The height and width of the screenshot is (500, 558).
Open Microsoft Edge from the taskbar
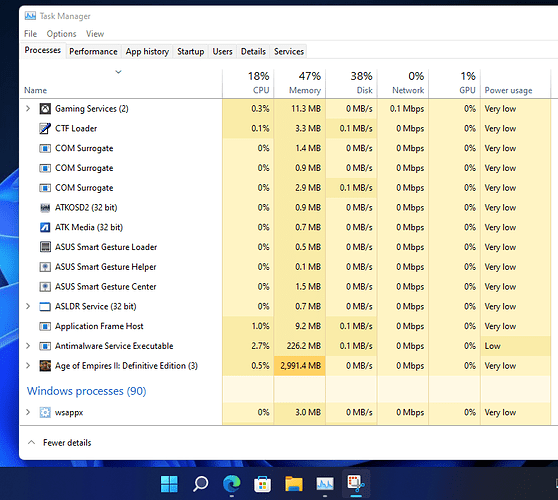pyautogui.click(x=231, y=484)
